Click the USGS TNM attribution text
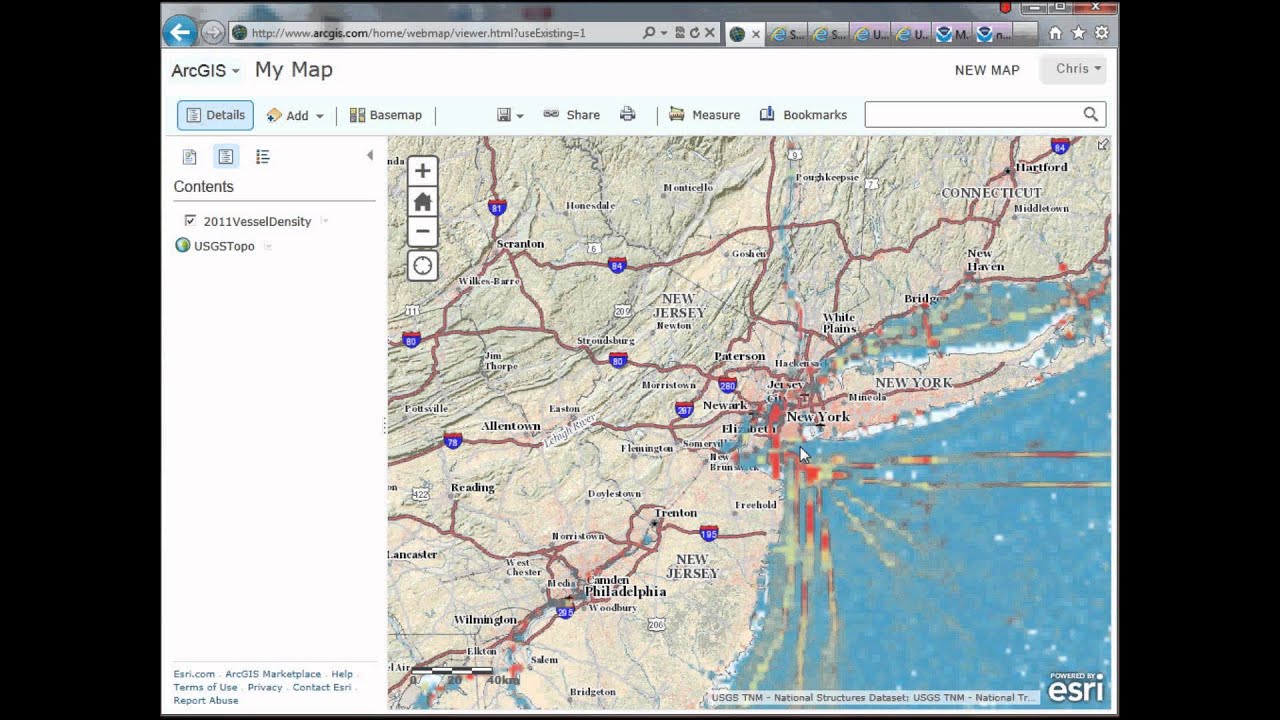 874,698
